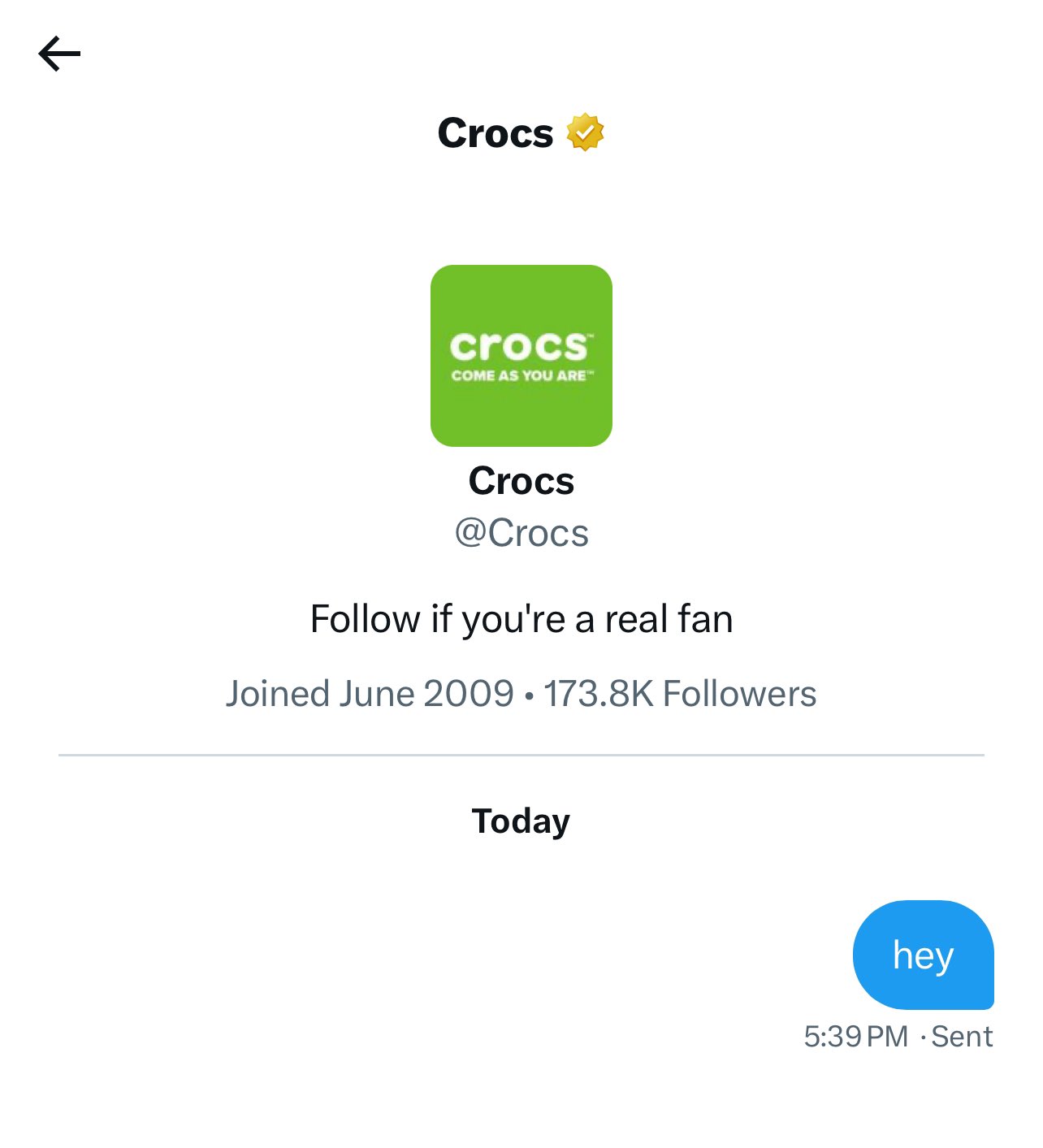1043x1148 pixels.
Task: Go back using the left arrow icon
Action: pyautogui.click(x=59, y=54)
